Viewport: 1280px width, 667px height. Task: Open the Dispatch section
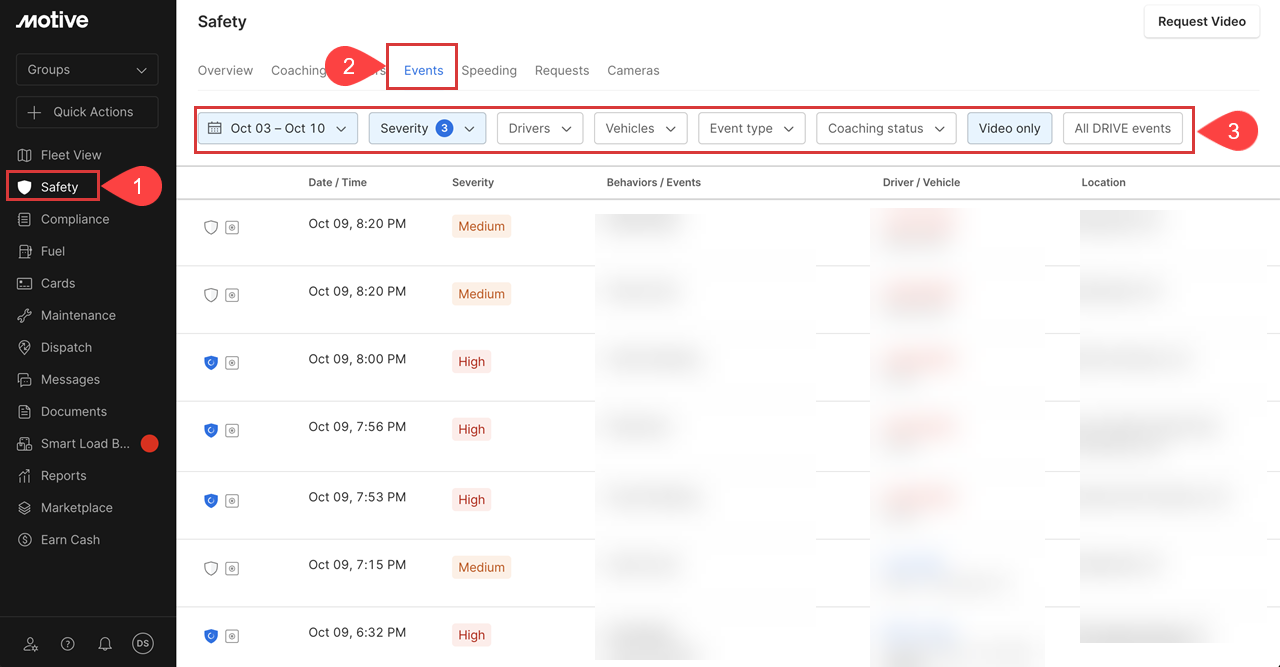point(64,346)
